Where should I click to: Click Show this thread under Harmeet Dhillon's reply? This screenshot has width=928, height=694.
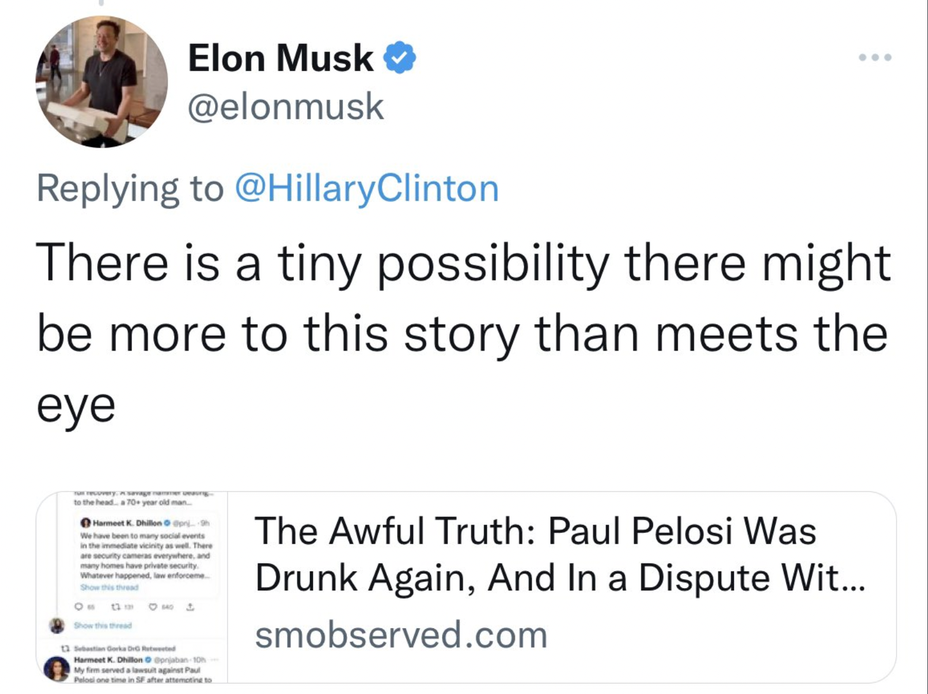[108, 588]
